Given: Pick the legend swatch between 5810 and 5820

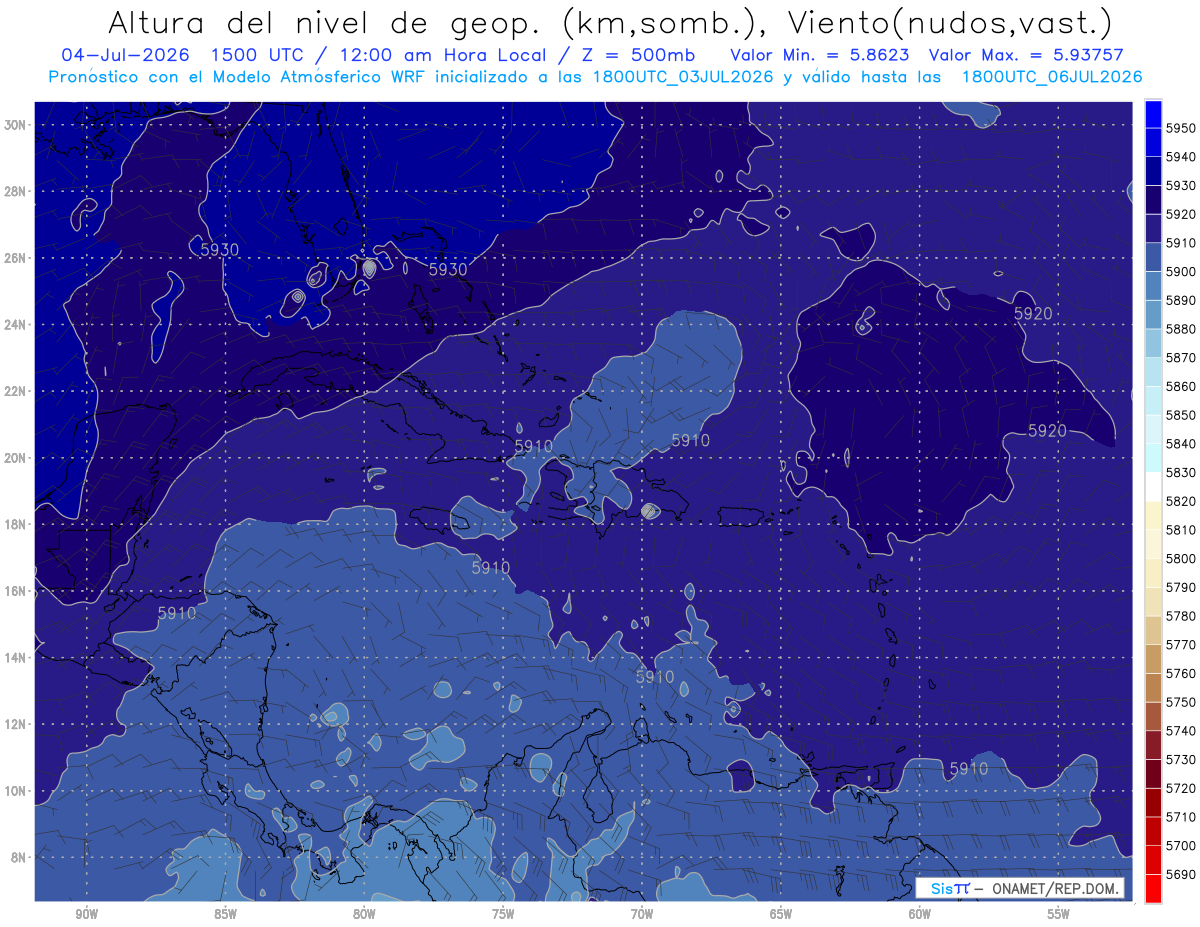Looking at the screenshot, I should (x=1153, y=515).
